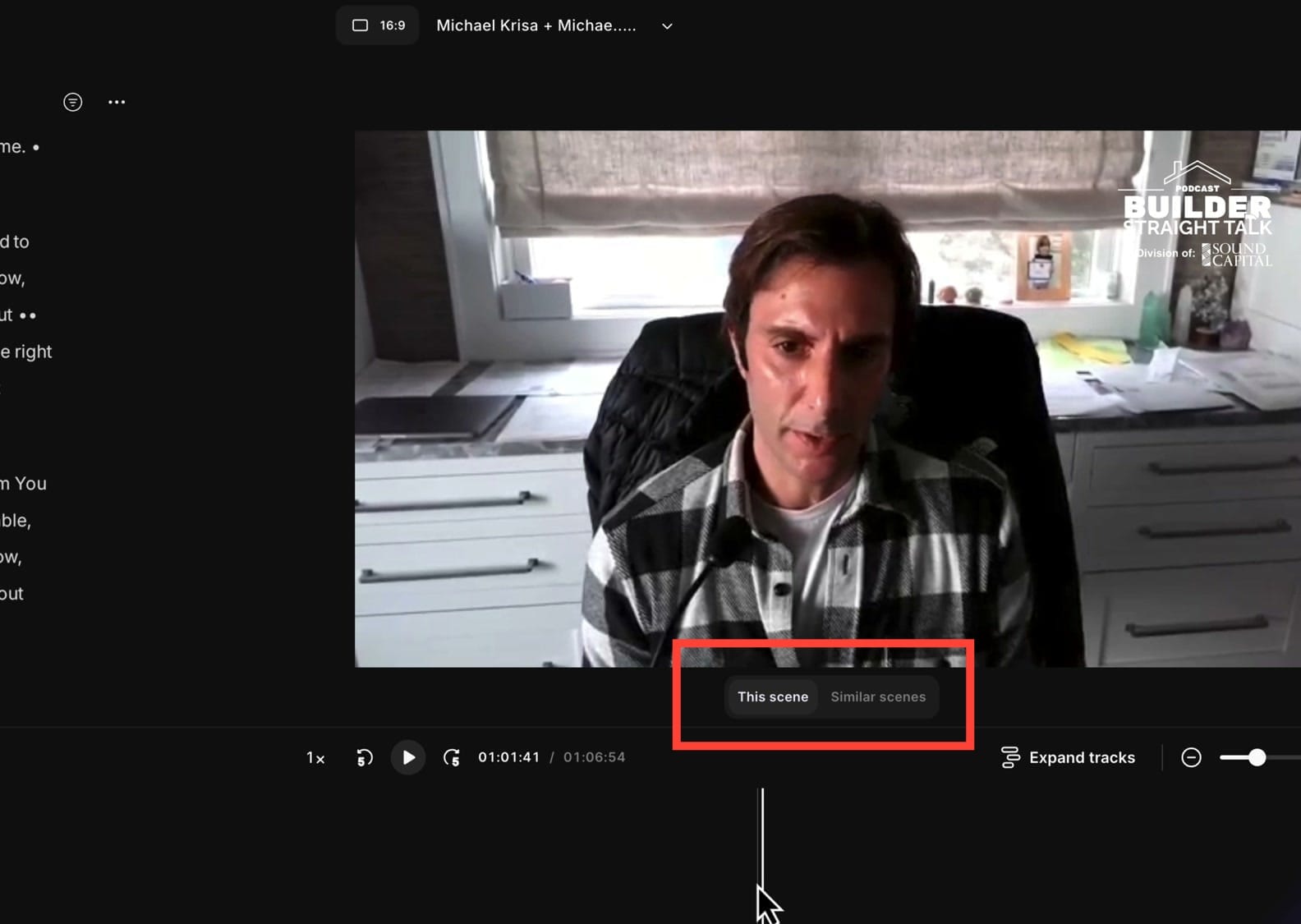Click transcript word "right"
This screenshot has height=924, width=1301.
click(x=33, y=352)
